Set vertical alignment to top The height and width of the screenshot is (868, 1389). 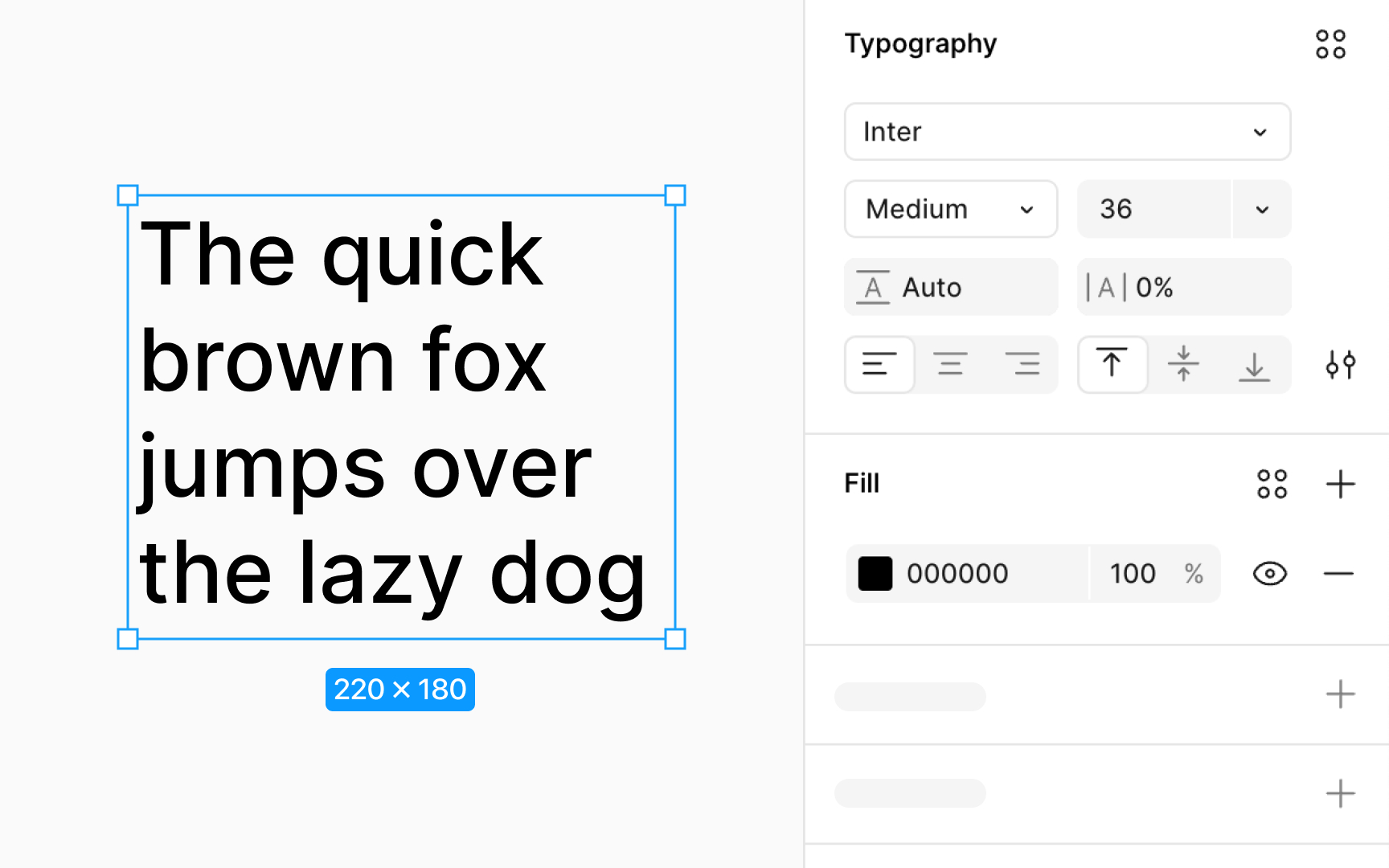1112,364
